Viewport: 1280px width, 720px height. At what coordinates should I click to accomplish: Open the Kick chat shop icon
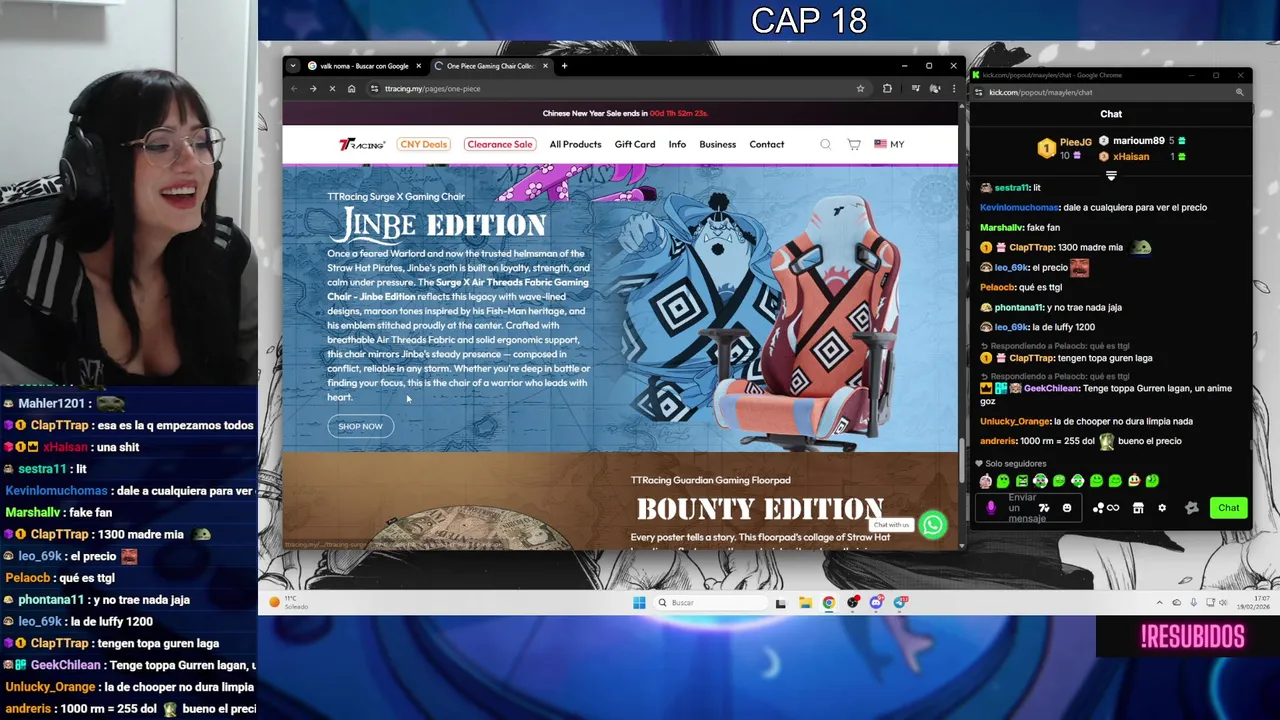pos(1138,508)
